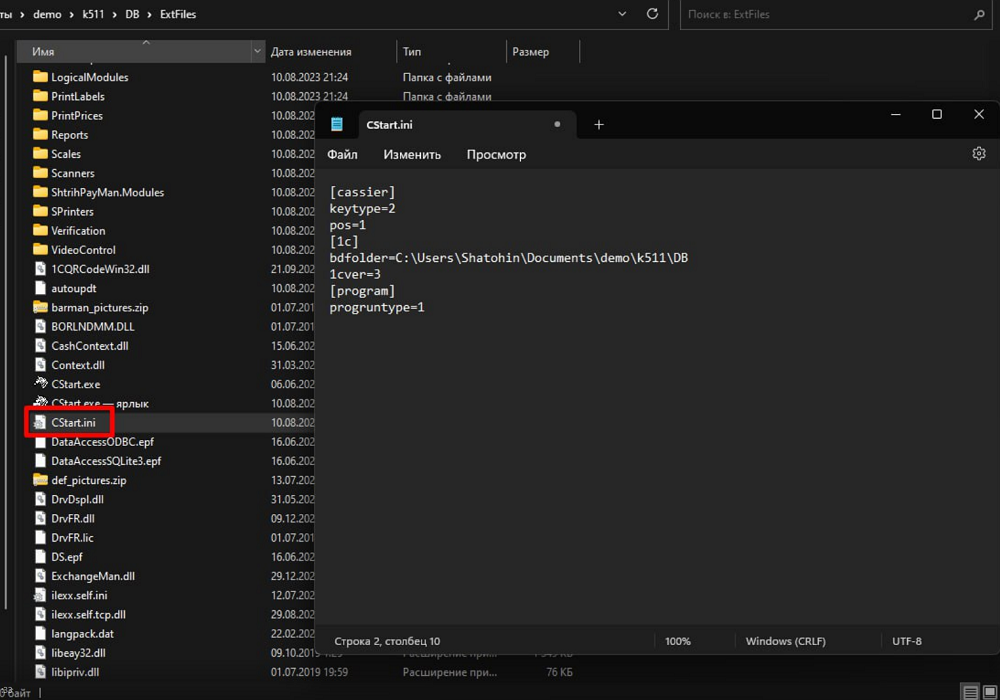Select barman_pictures.zip archive icon
This screenshot has height=700, width=1000.
click(x=40, y=307)
